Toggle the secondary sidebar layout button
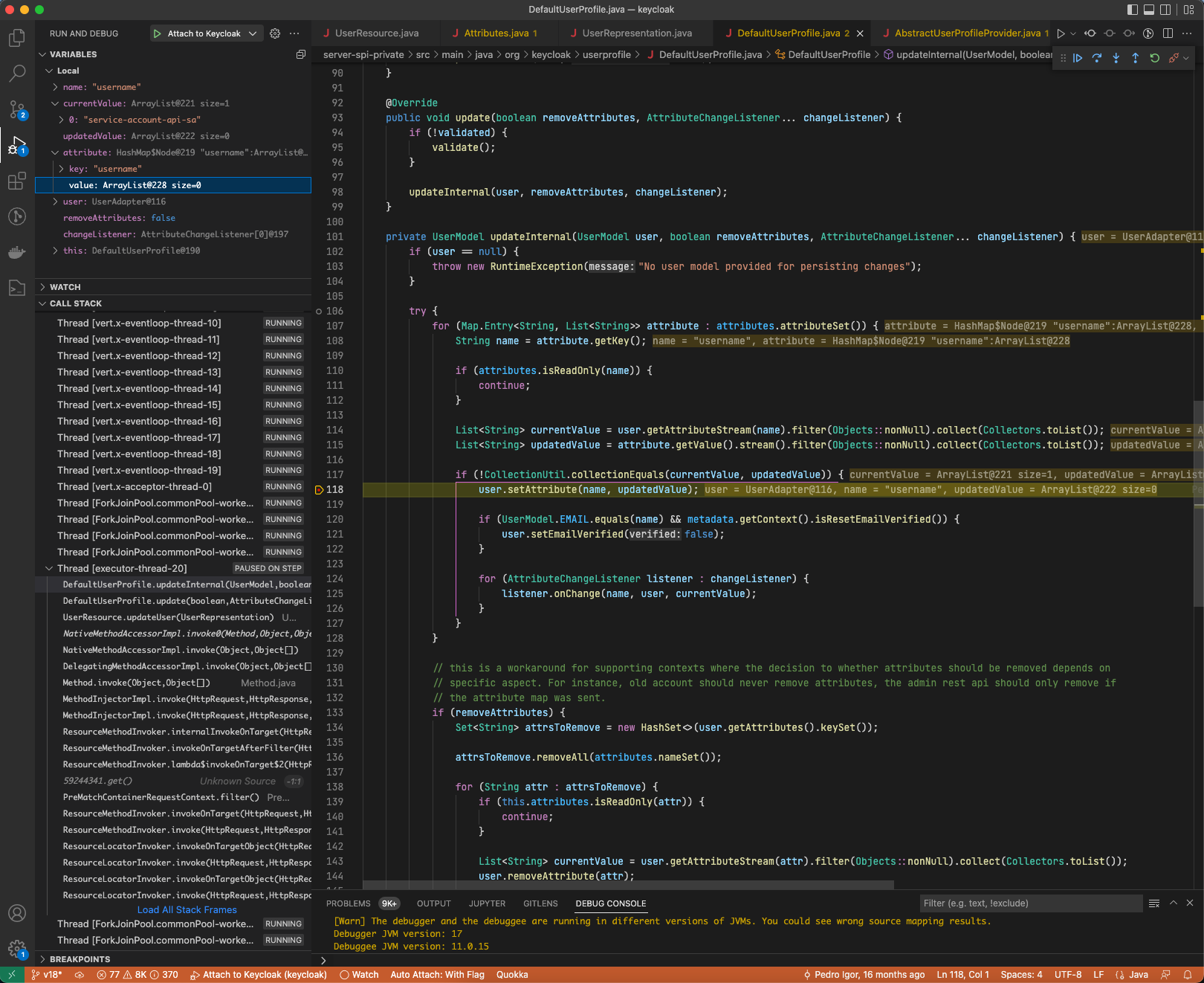 (1165, 10)
